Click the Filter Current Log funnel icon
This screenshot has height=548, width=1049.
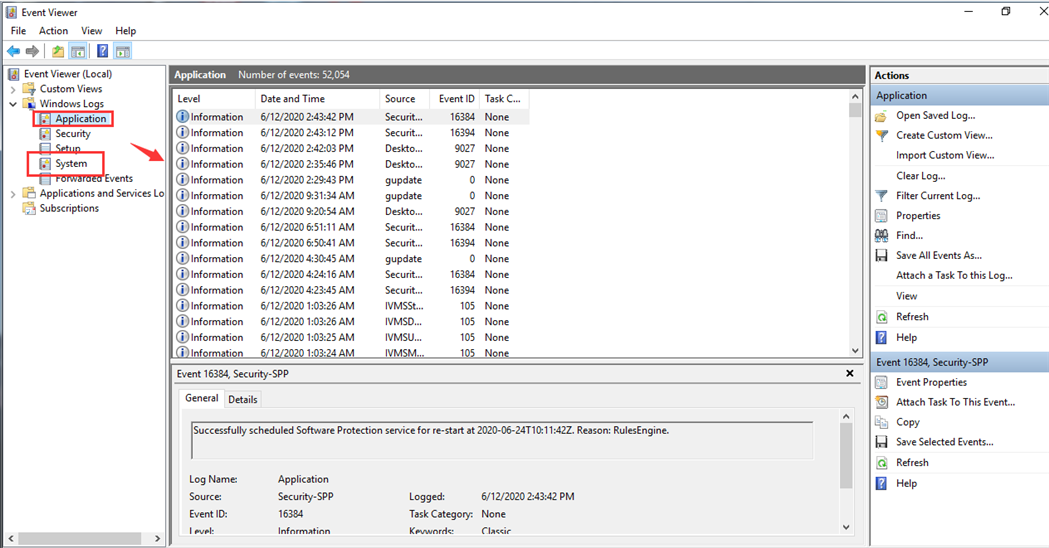[882, 196]
